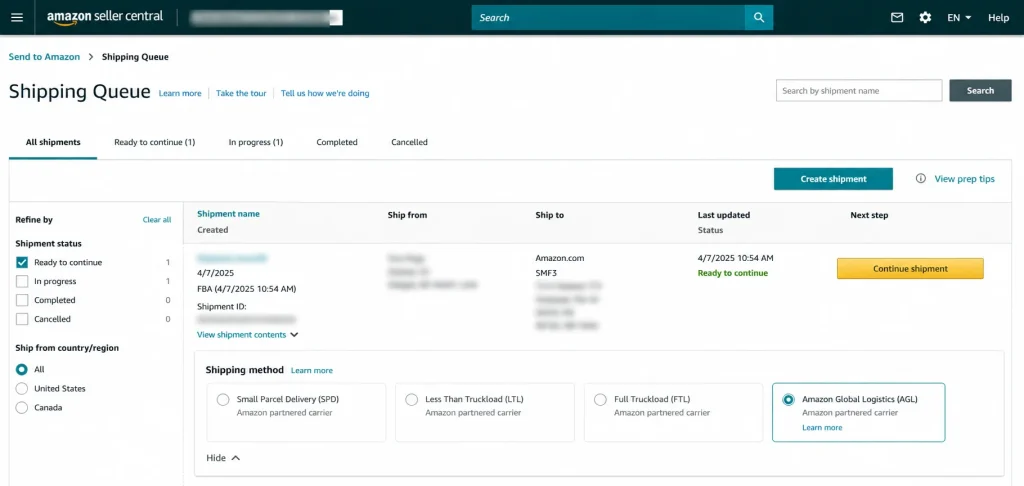1024x486 pixels.
Task: Click the Amazon Seller Central logo
Action: pos(104,18)
